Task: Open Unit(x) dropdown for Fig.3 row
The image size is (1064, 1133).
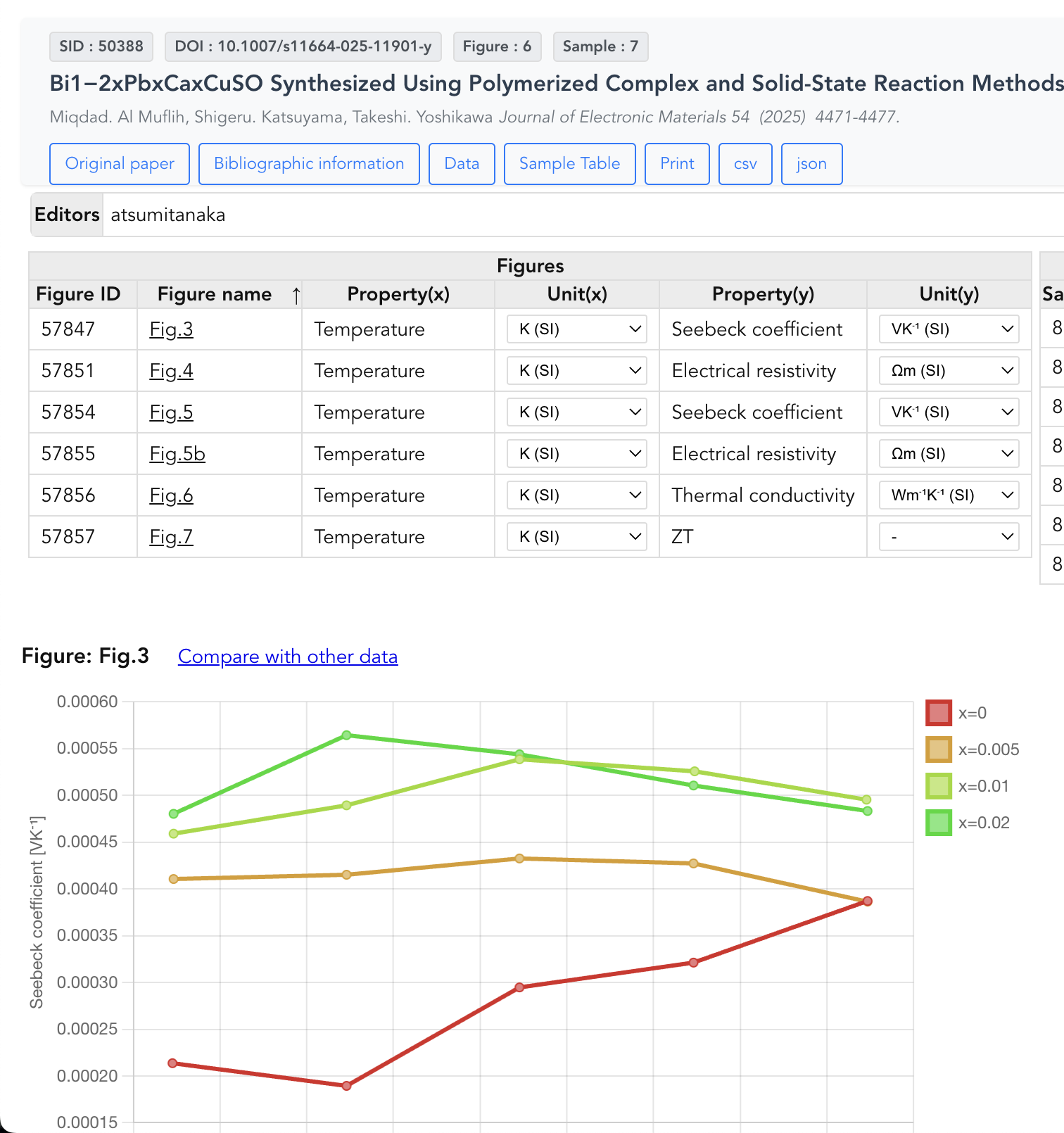Action: (576, 329)
